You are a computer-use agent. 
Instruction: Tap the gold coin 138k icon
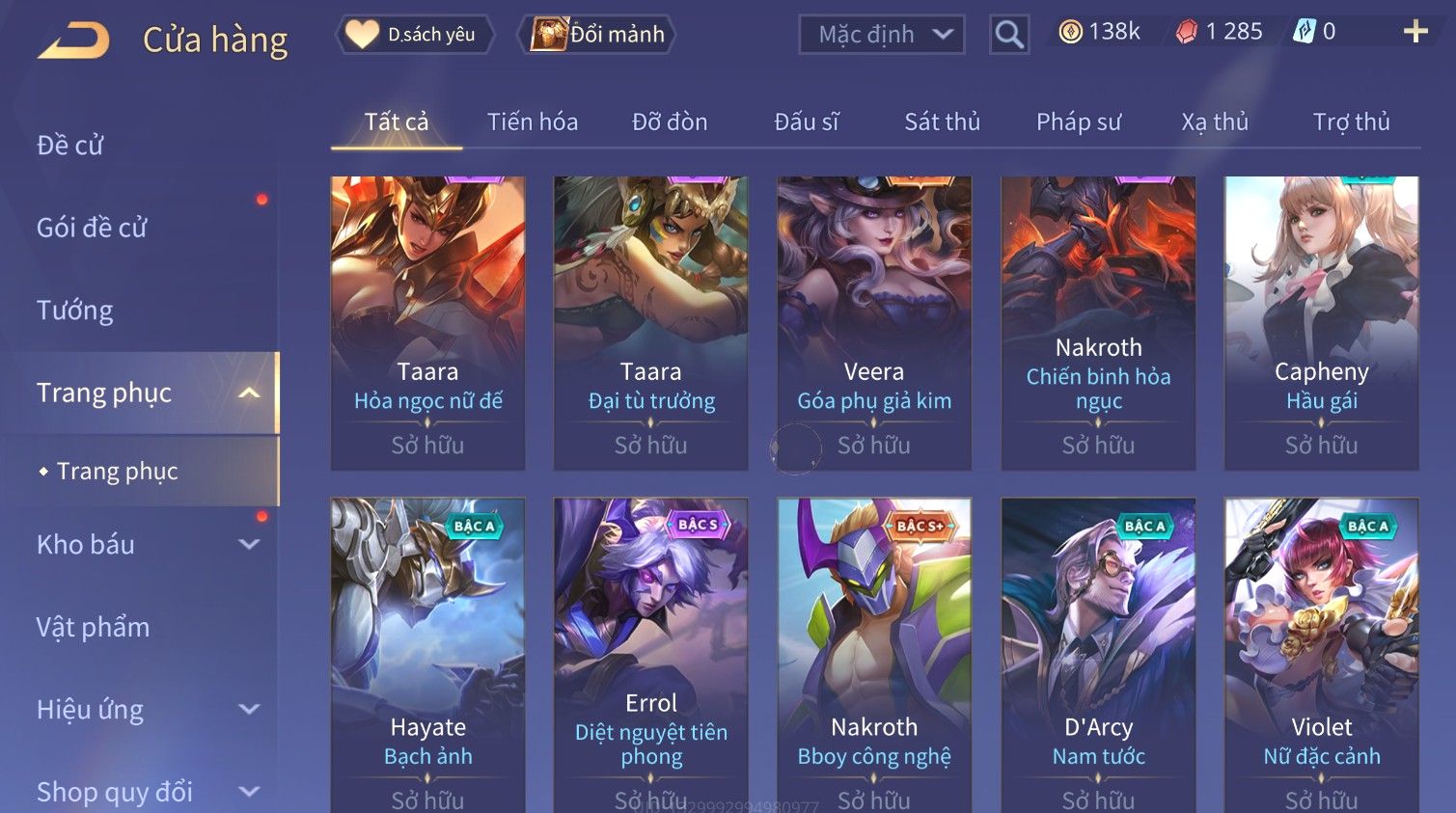(1070, 32)
